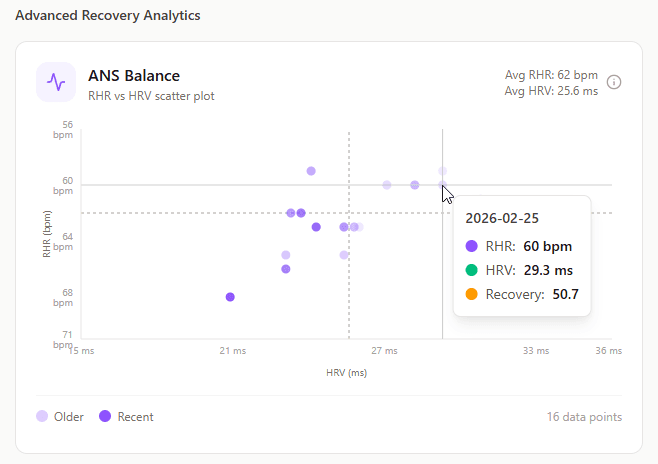Click the ANS Balance card title
The image size is (658, 464).
click(134, 75)
